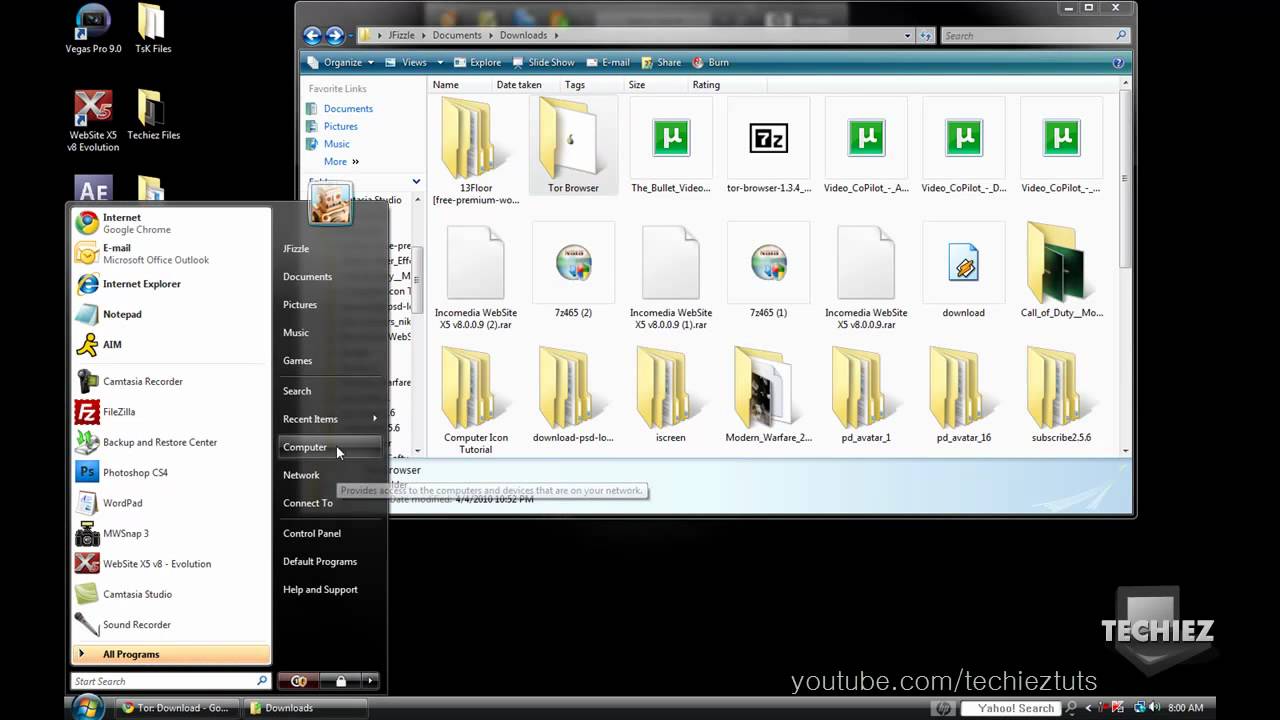Launch Photoshop CS4
This screenshot has height=720, width=1280.
pos(170,473)
